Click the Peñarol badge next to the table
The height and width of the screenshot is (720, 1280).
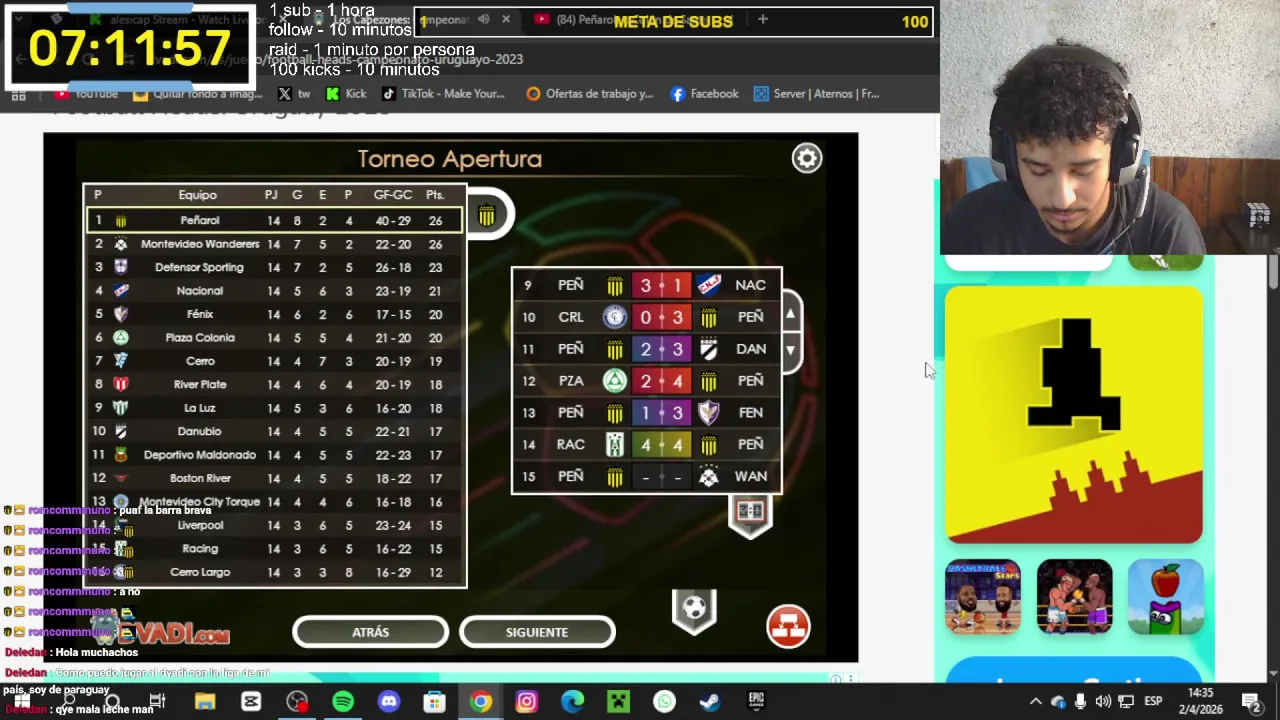(x=487, y=216)
